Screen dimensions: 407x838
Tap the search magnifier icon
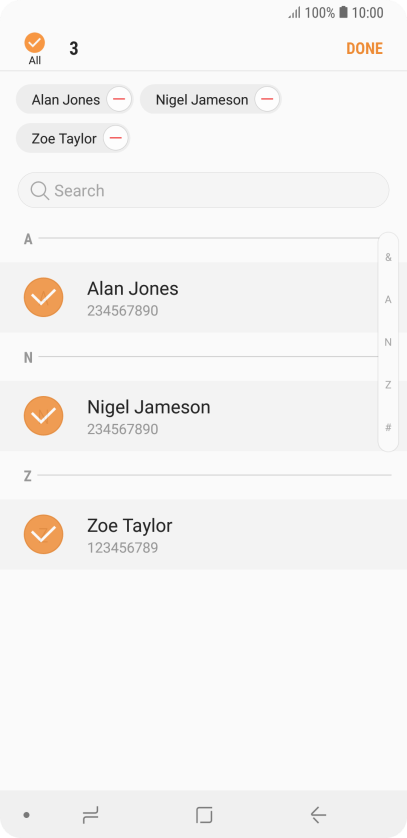(x=40, y=190)
